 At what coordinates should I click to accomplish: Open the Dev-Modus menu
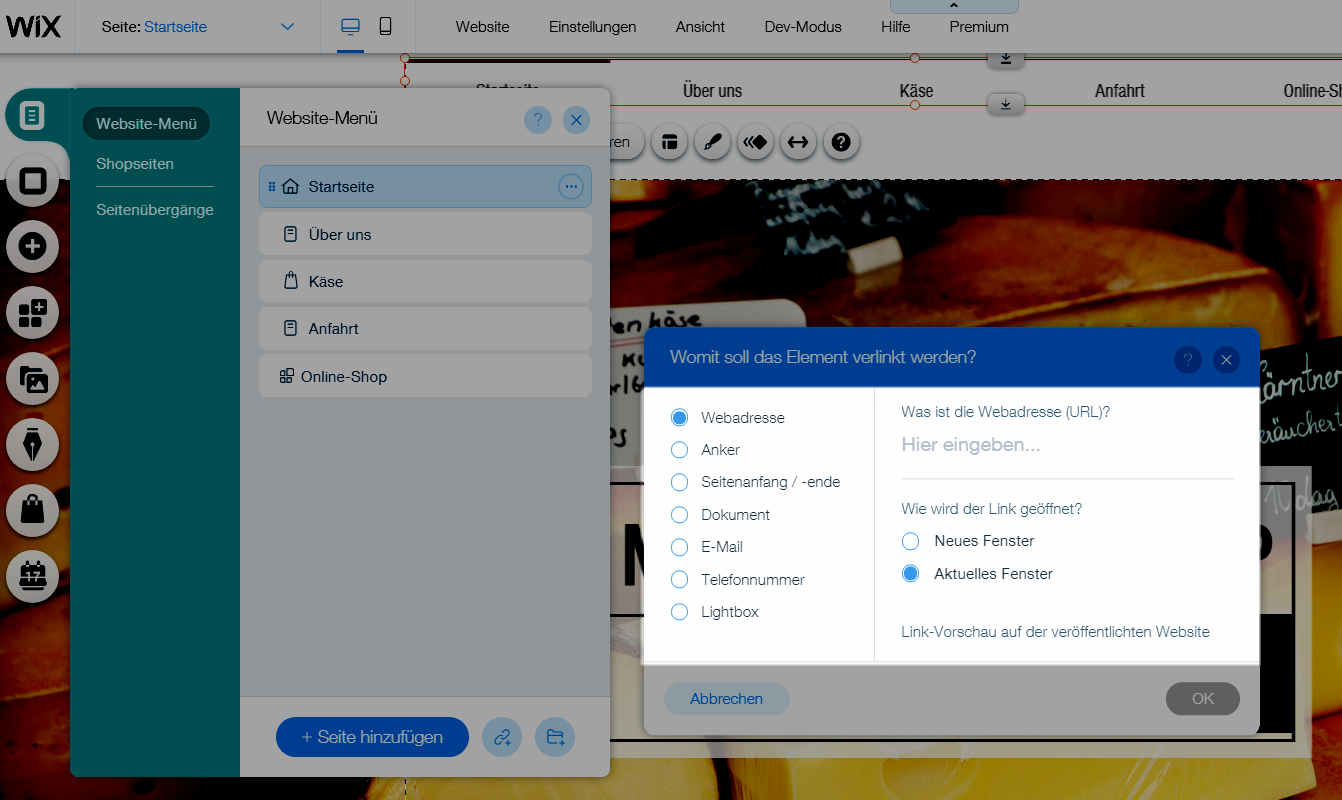click(x=803, y=27)
